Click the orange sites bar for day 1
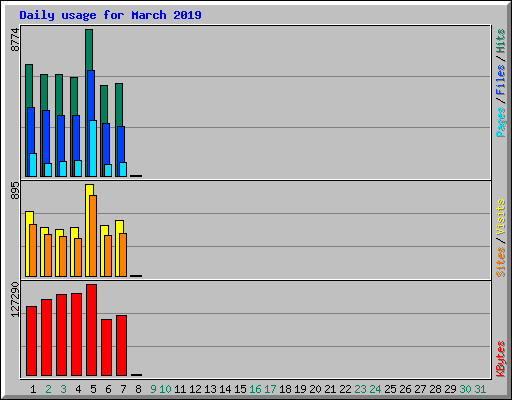Viewport: 512px width, 400px height. (x=33, y=251)
